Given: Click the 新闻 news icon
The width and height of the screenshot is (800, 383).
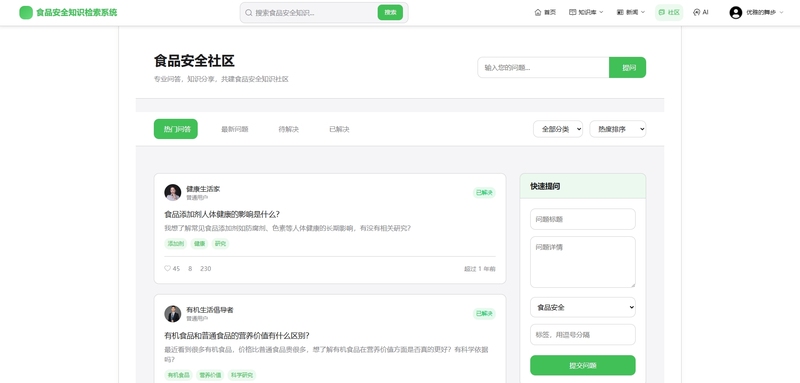Looking at the screenshot, I should [x=620, y=12].
